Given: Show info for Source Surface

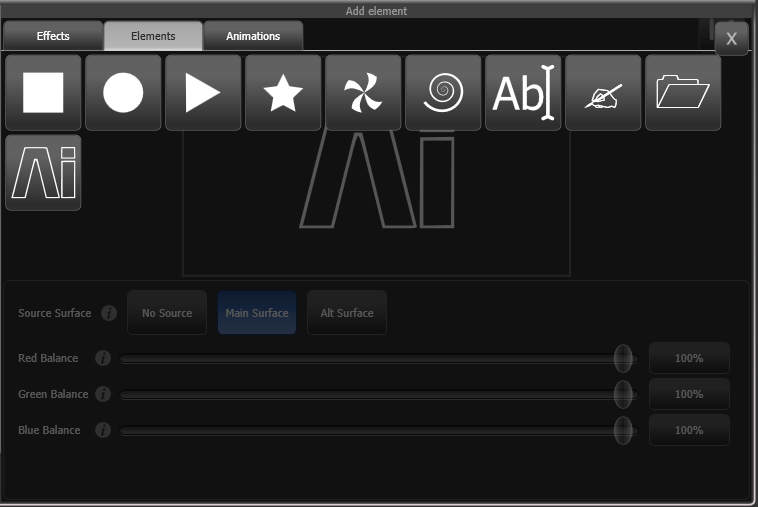Looking at the screenshot, I should coord(109,313).
